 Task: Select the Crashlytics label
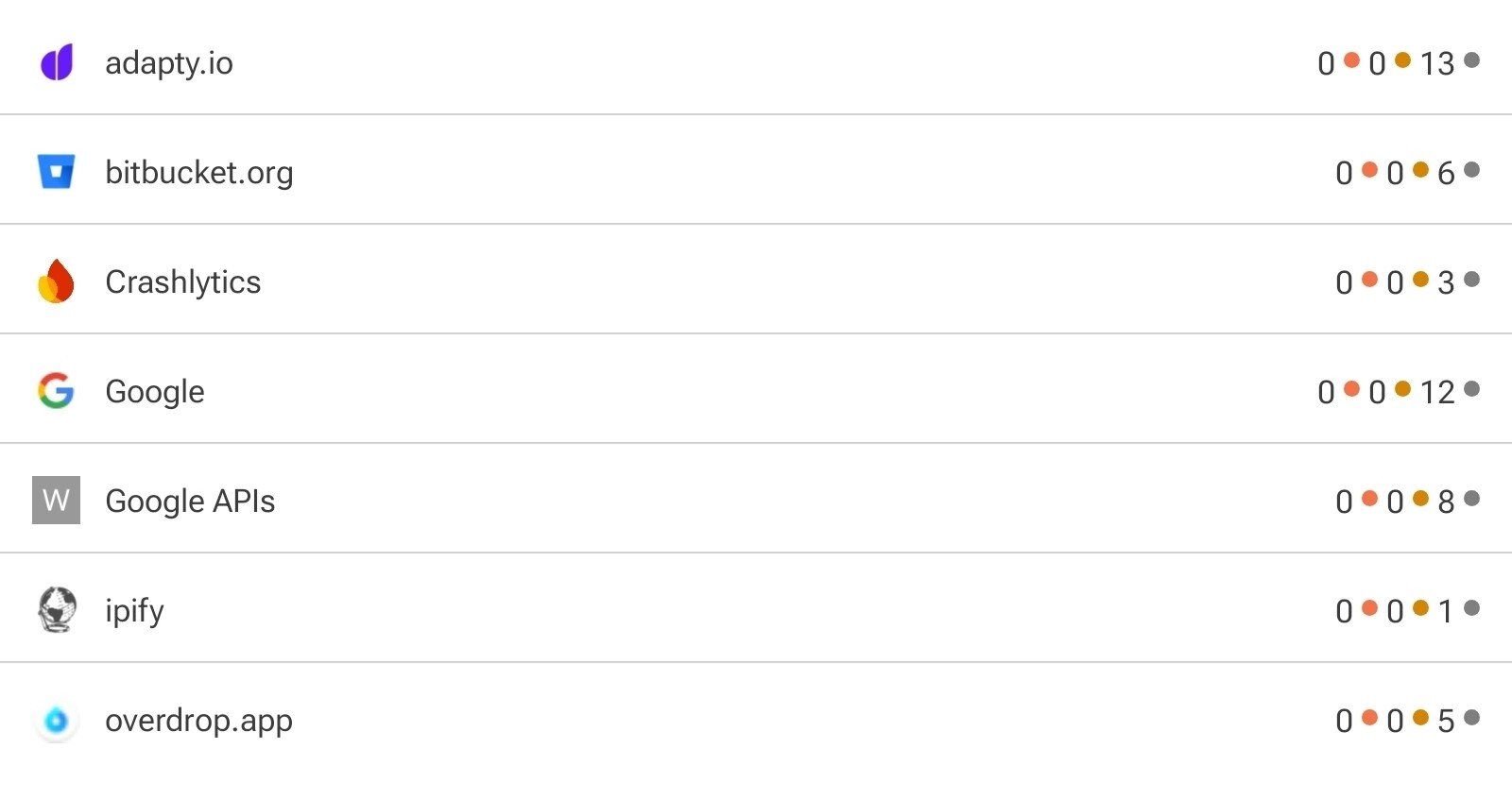(183, 282)
